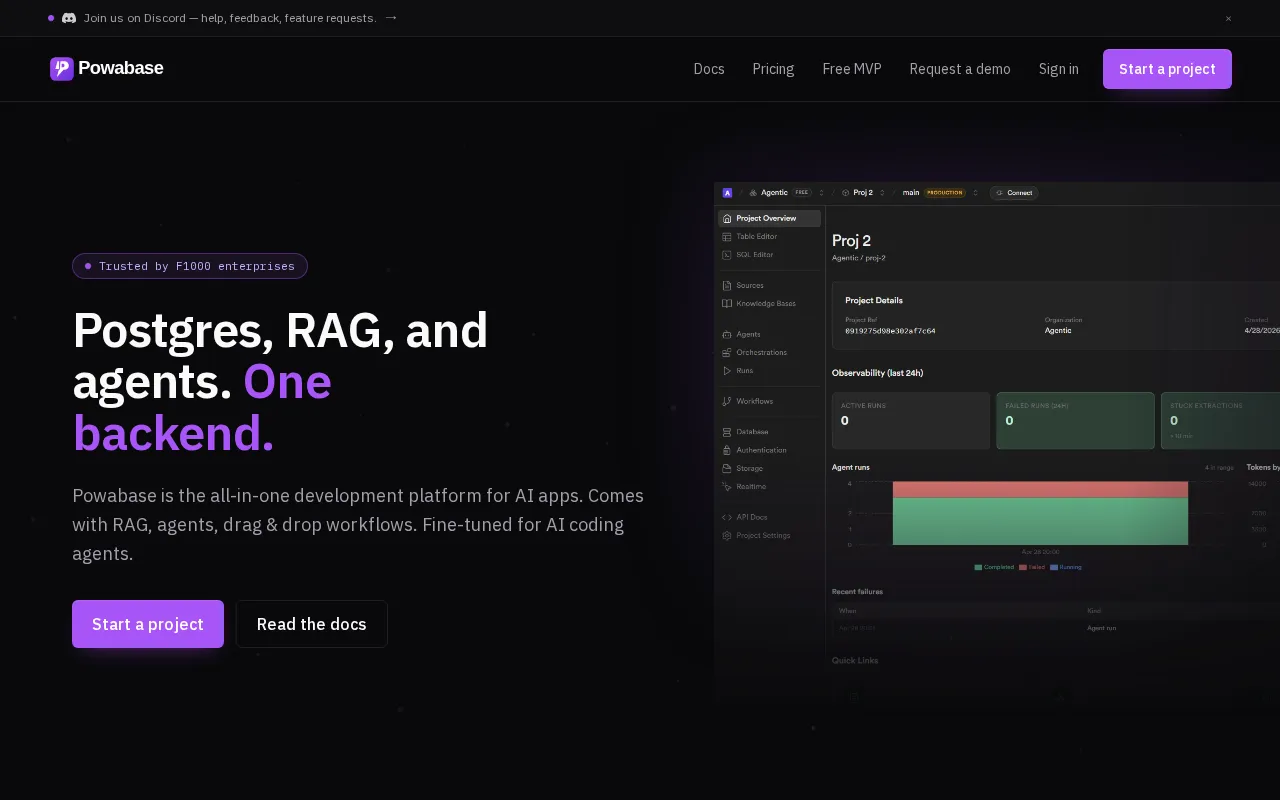This screenshot has width=1280, height=800.
Task: Open the Knowledge Bases book icon
Action: (x=727, y=303)
